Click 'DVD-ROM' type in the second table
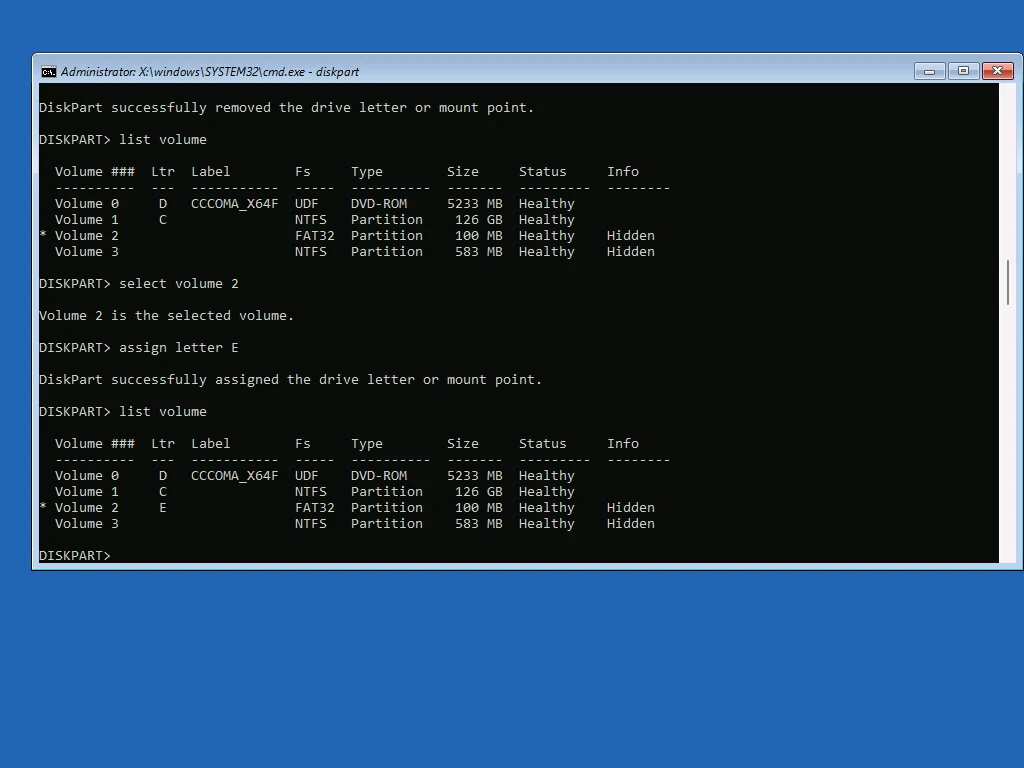The height and width of the screenshot is (768, 1024). tap(379, 475)
